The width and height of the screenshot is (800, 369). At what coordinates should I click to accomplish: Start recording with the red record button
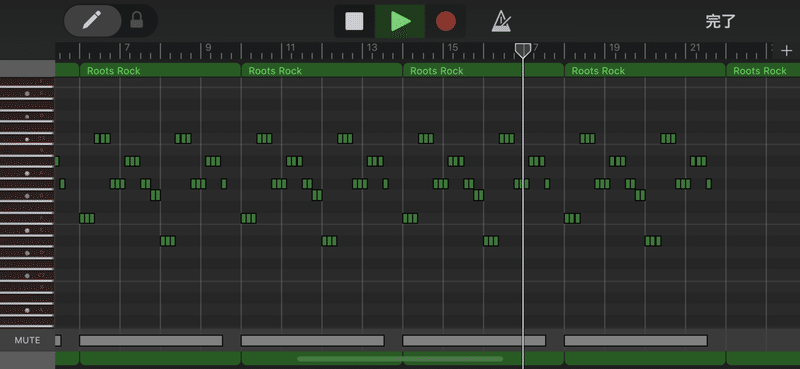pos(445,21)
